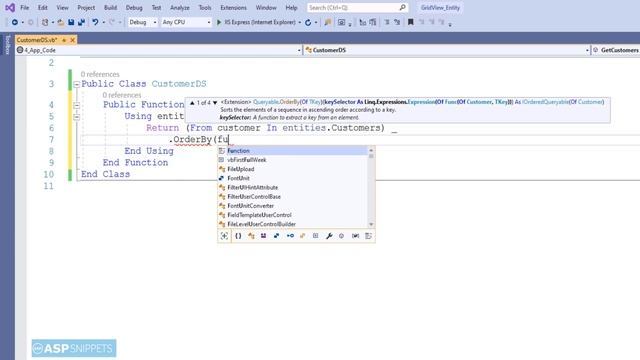Toggle the target-typed completion filter icon

pos(224,236)
